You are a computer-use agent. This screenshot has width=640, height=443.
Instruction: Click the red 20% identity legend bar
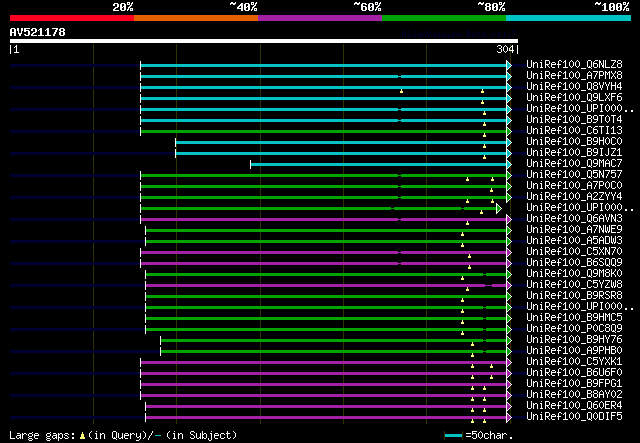click(x=72, y=18)
